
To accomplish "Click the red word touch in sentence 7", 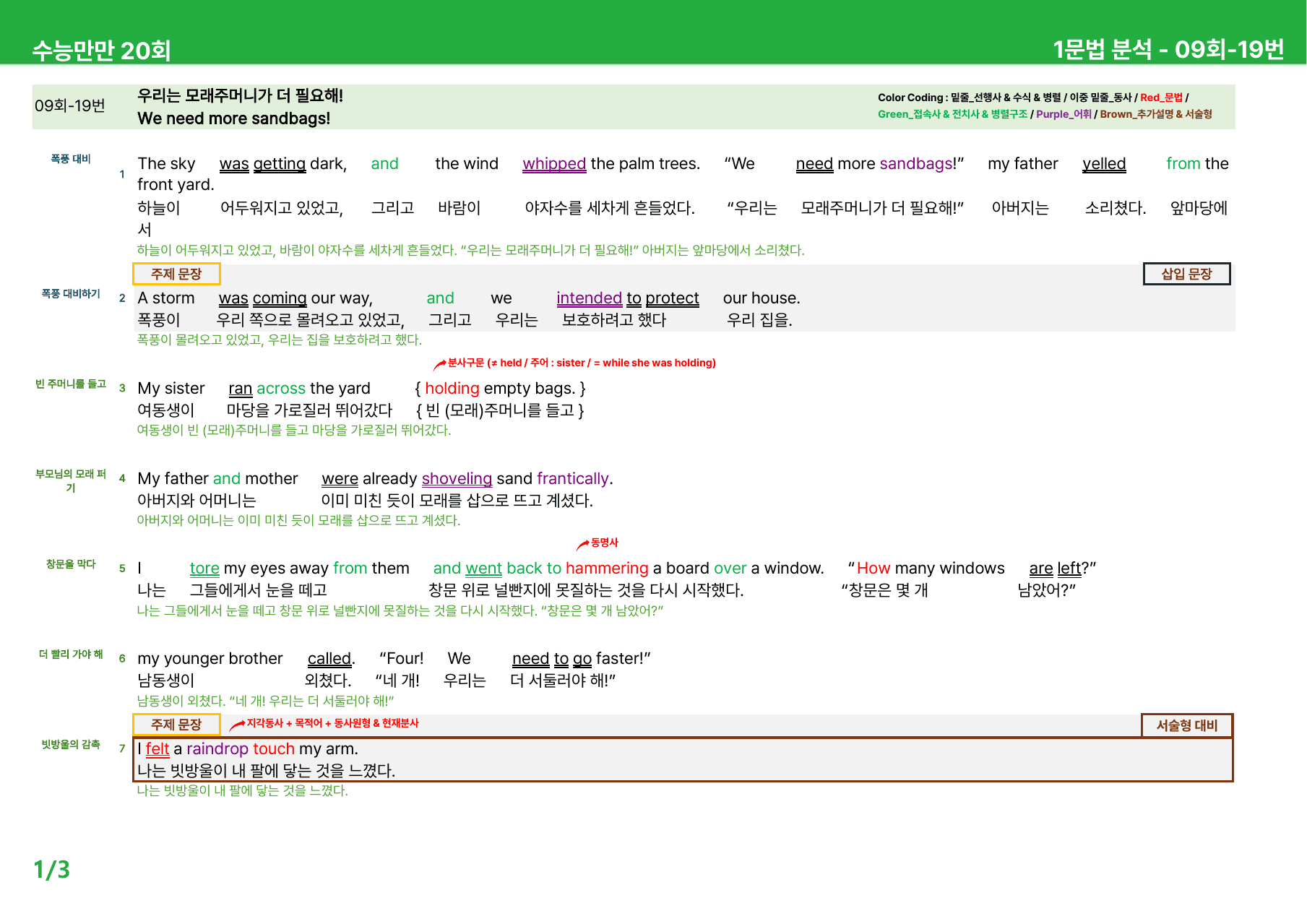I will coord(274,749).
